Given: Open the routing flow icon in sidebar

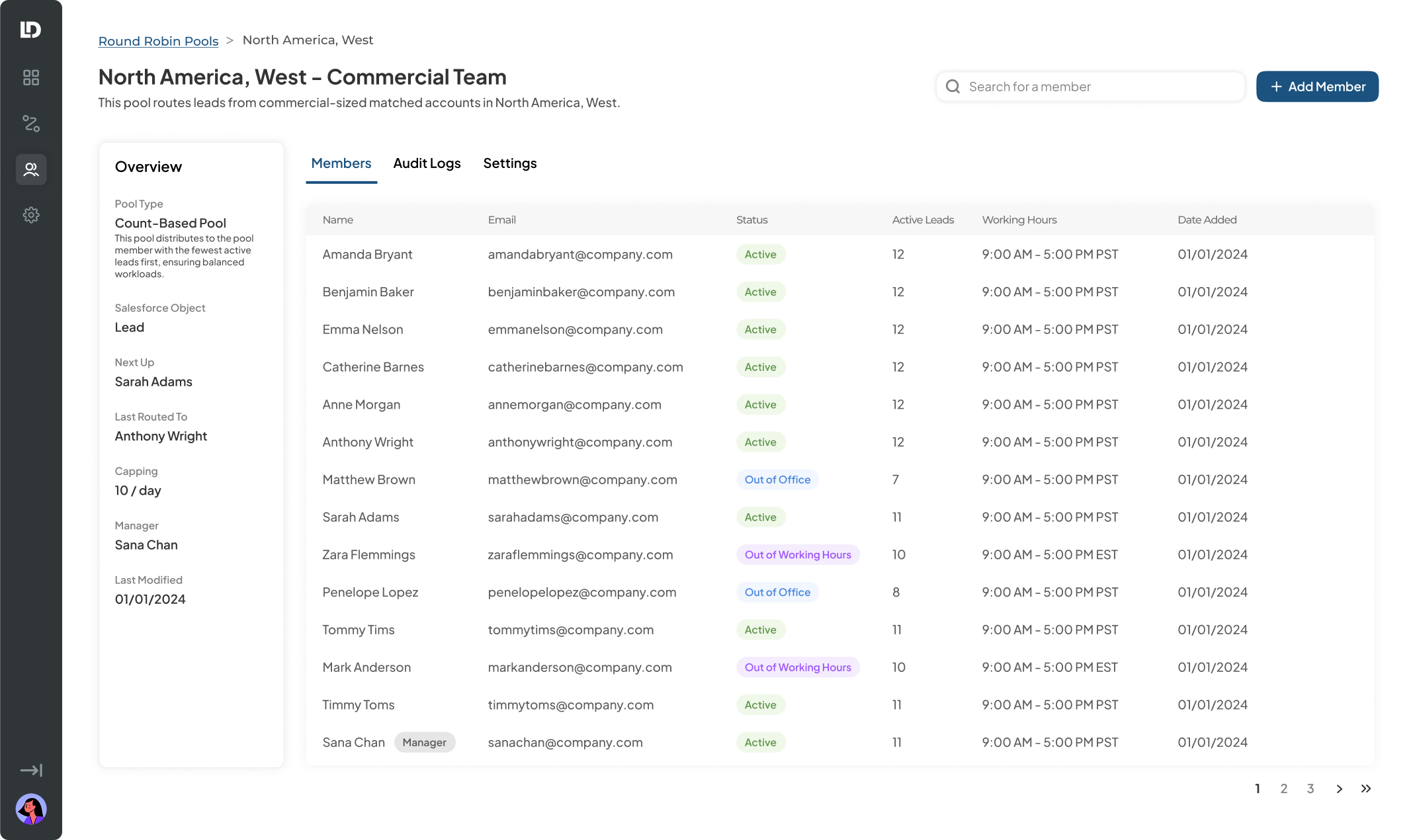Looking at the screenshot, I should pos(31,123).
